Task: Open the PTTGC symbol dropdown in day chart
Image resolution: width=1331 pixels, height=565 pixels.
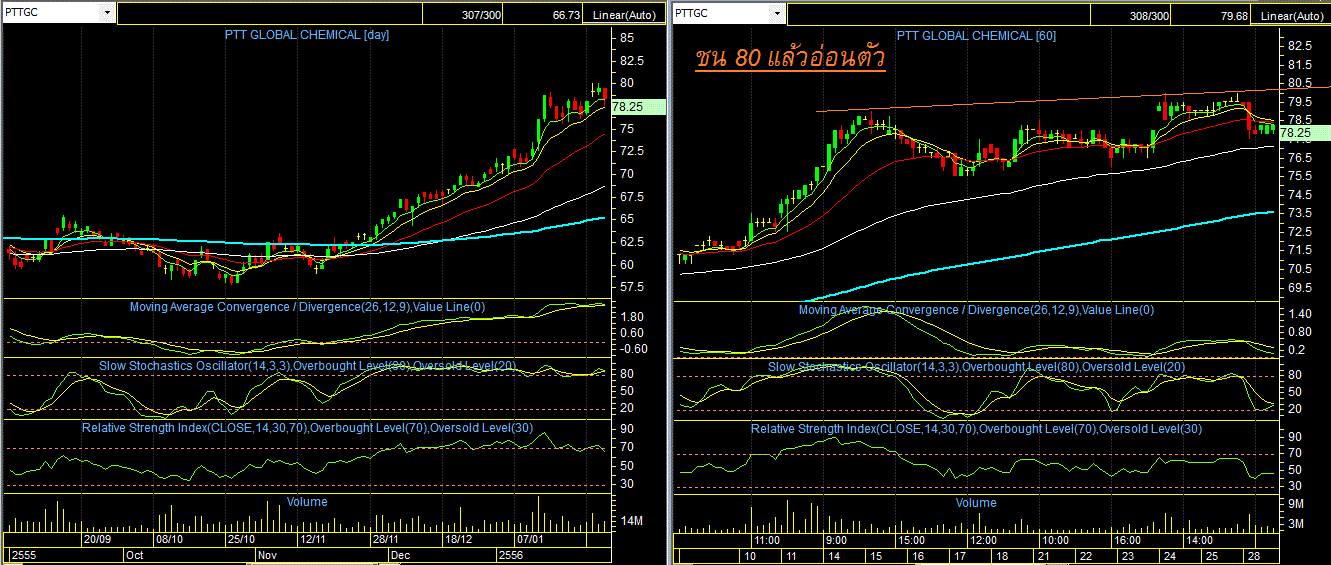Action: tap(107, 13)
